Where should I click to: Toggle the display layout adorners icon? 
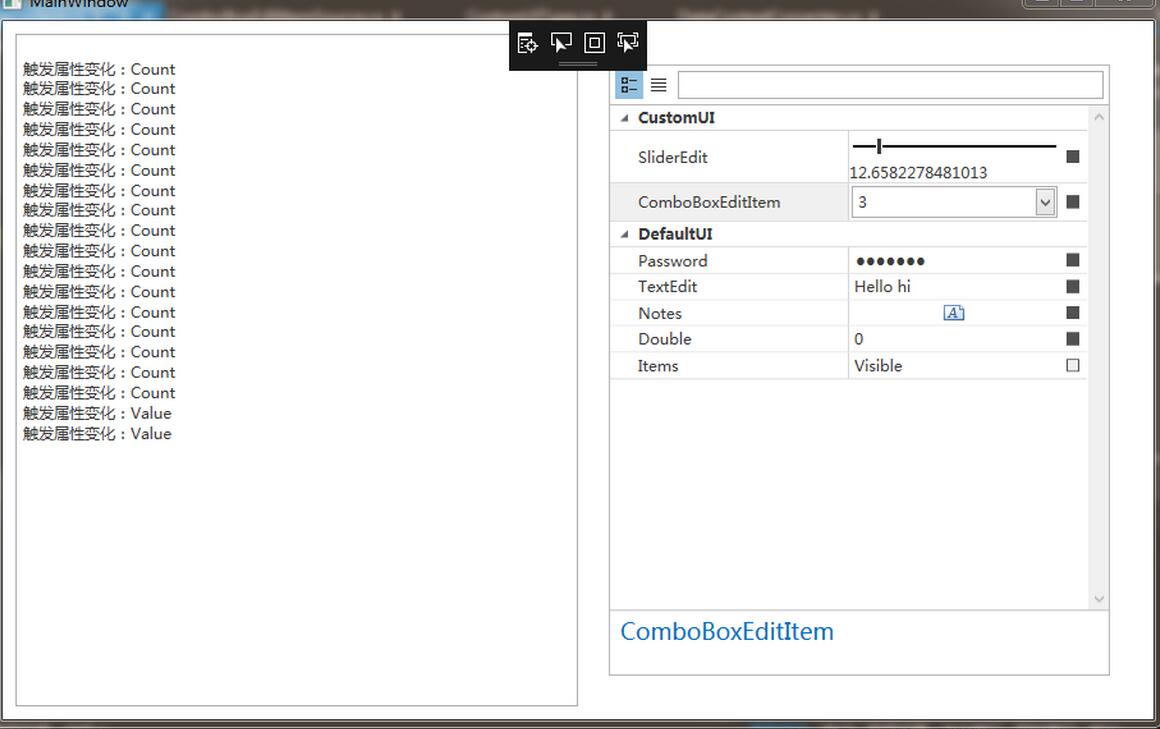pyautogui.click(x=594, y=43)
